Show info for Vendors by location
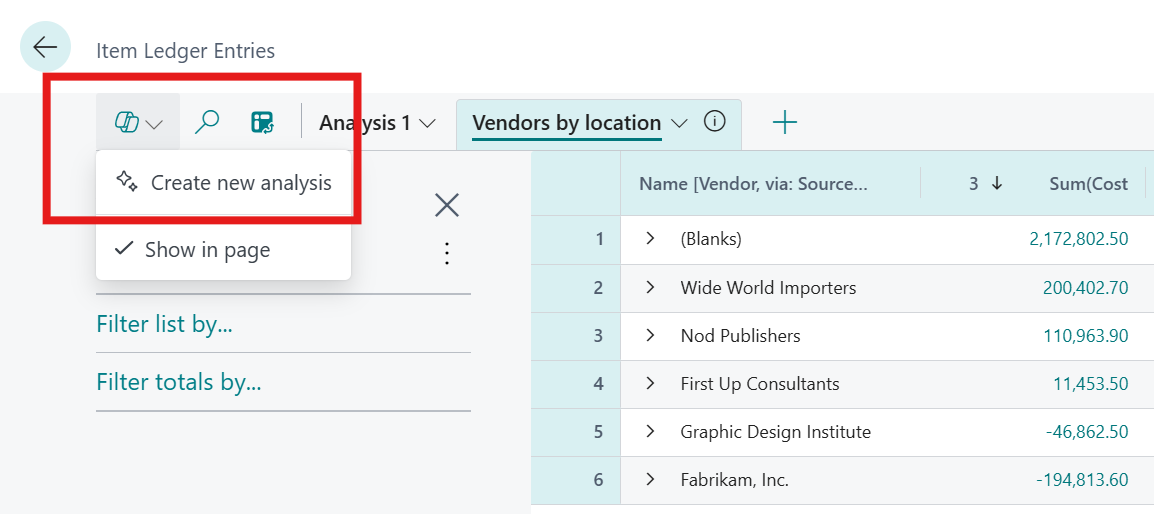This screenshot has height=514, width=1154. click(715, 122)
